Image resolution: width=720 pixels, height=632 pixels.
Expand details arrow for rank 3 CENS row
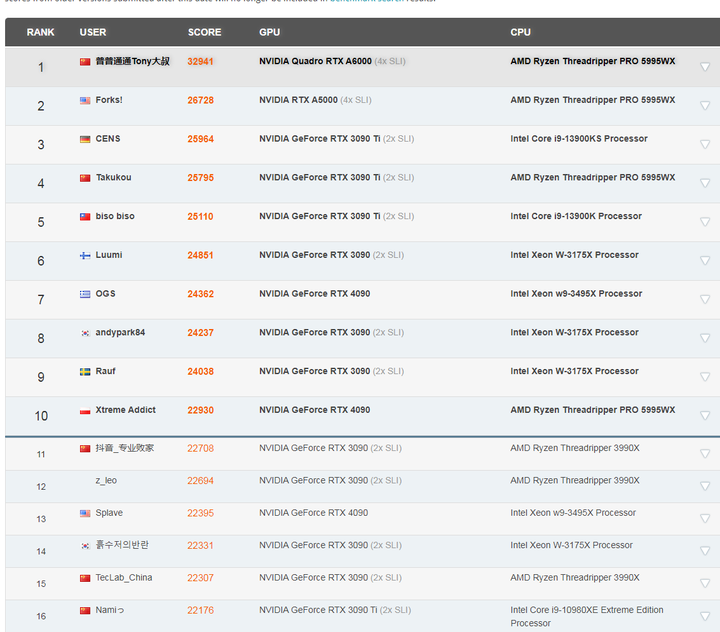[705, 145]
